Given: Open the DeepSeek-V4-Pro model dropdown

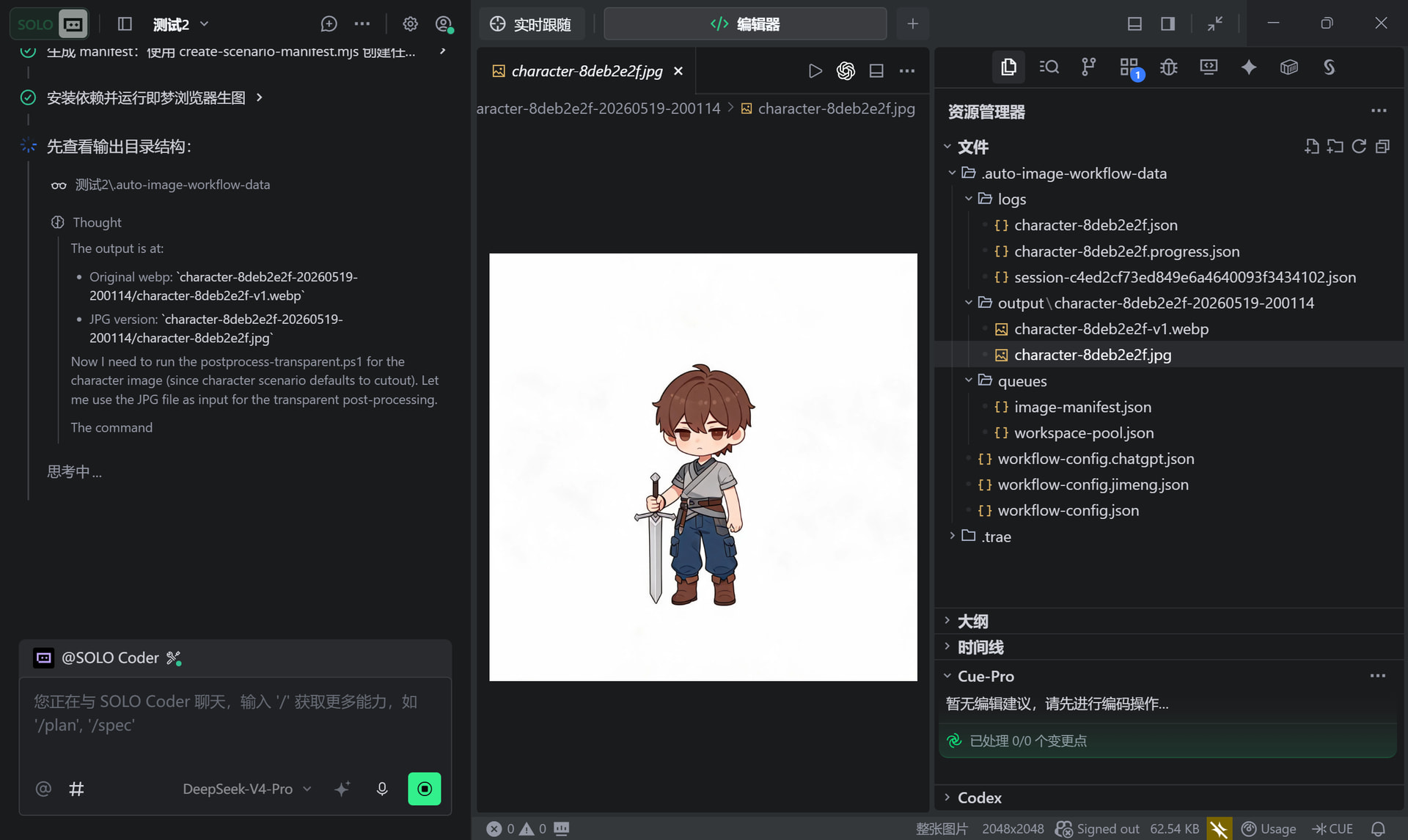Looking at the screenshot, I should [247, 789].
